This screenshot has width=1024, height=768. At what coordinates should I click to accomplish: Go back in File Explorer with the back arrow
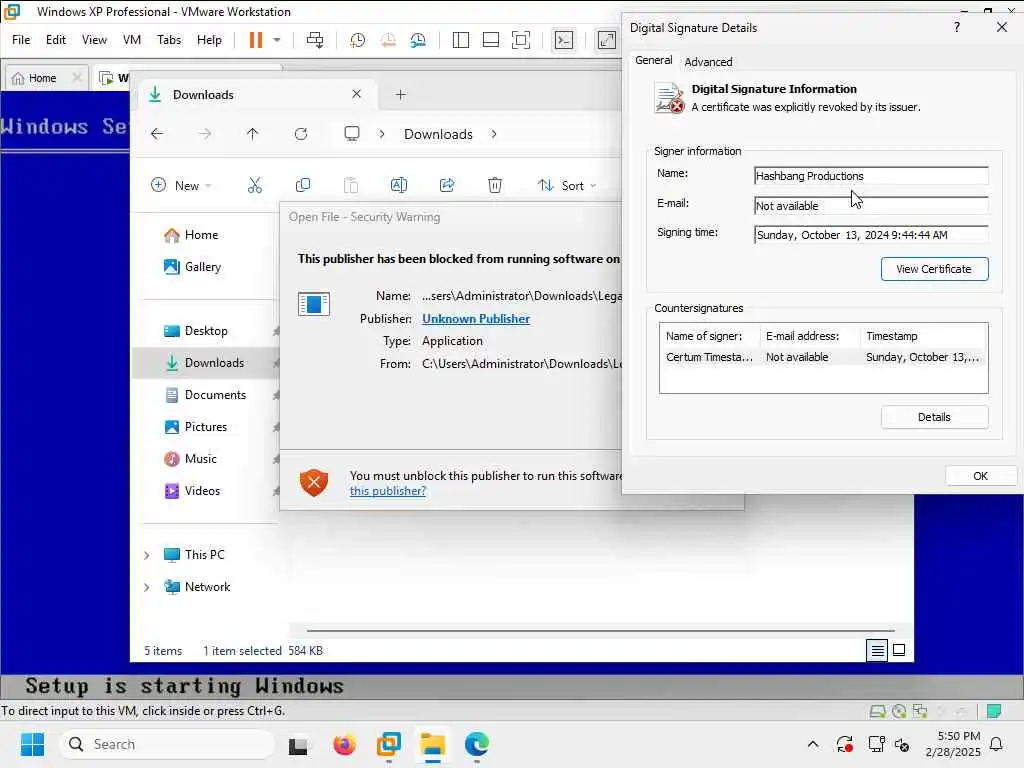(x=157, y=134)
